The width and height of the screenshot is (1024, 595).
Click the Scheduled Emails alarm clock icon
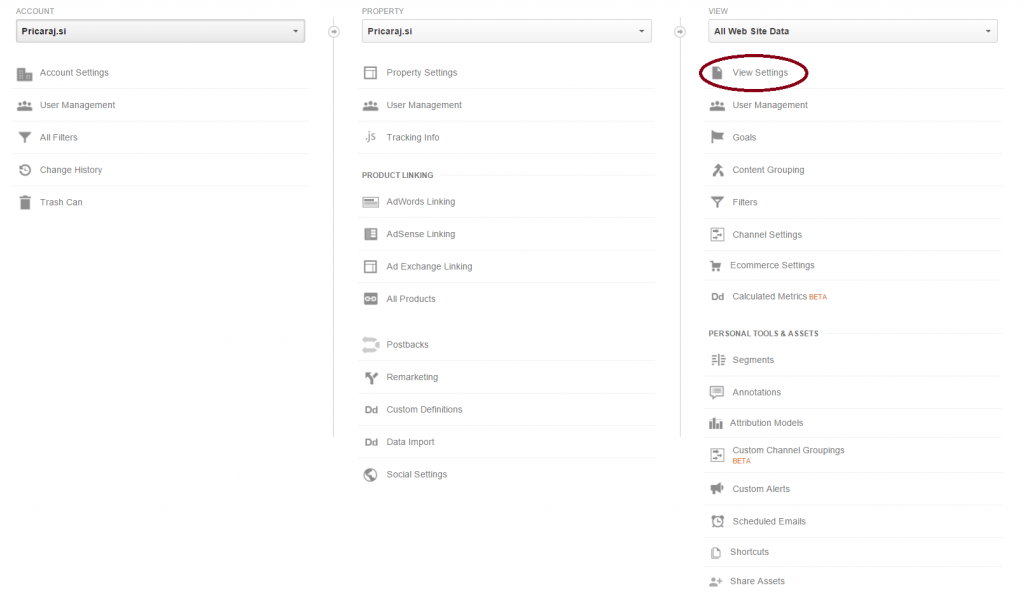pos(717,522)
